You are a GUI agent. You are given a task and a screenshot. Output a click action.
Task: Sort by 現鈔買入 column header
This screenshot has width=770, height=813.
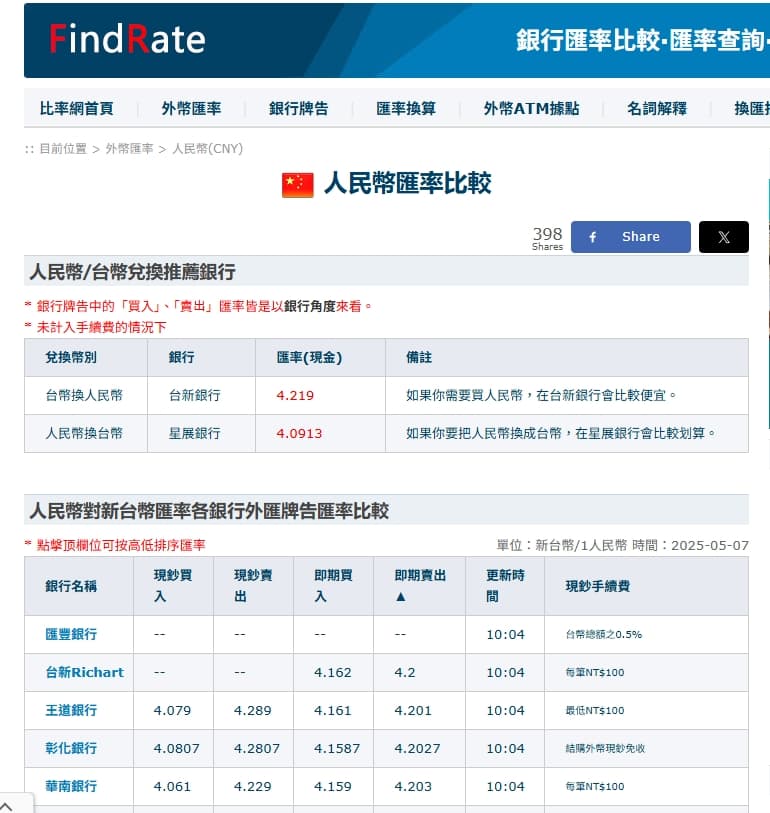tap(173, 586)
